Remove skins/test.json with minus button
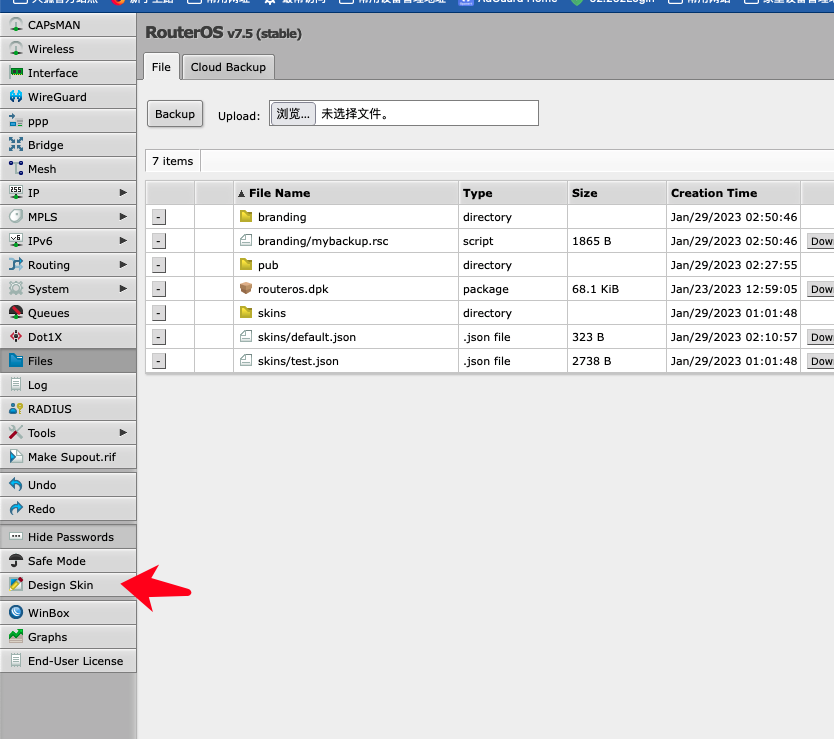Screen dimensions: 834x739 [159, 361]
